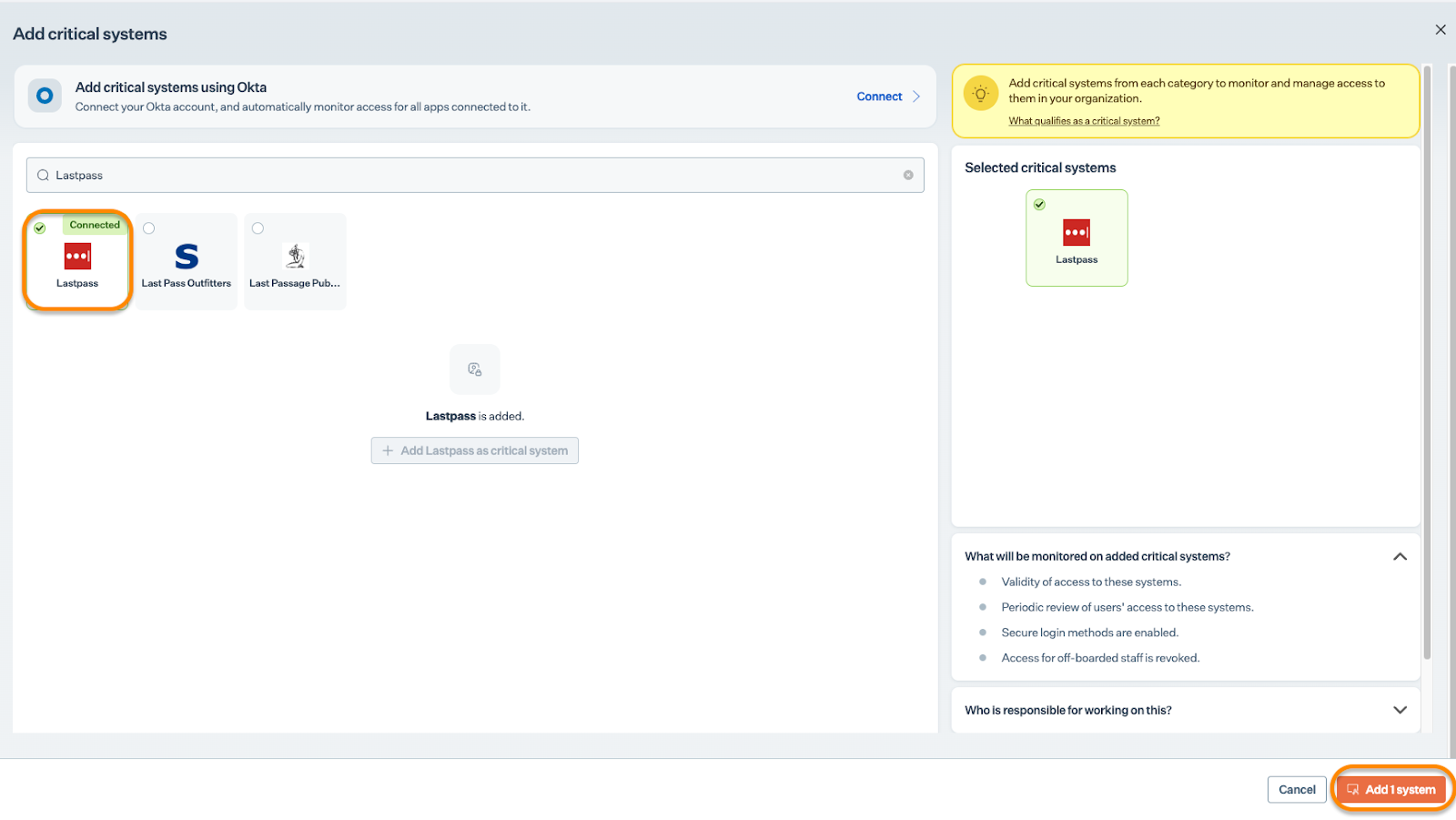Click the search magnifier icon
The image size is (1456, 820).
pos(43,176)
